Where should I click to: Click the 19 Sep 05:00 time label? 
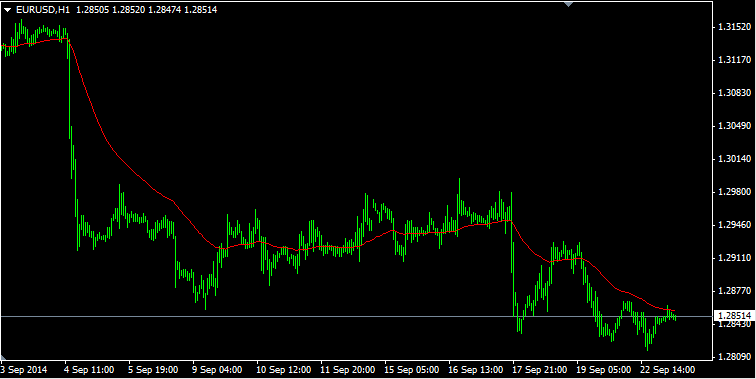point(604,370)
